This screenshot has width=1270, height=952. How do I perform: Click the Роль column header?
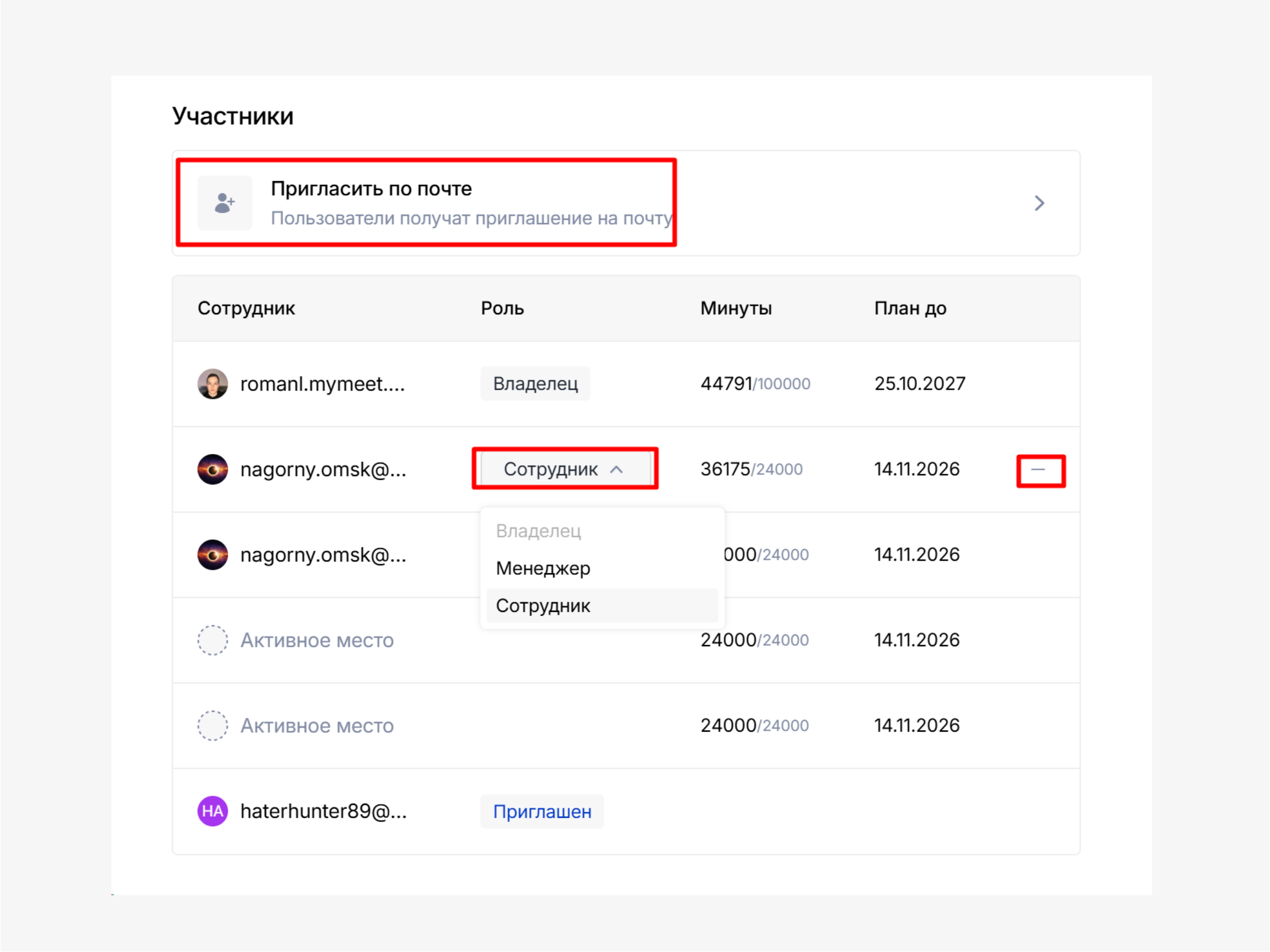pyautogui.click(x=502, y=309)
